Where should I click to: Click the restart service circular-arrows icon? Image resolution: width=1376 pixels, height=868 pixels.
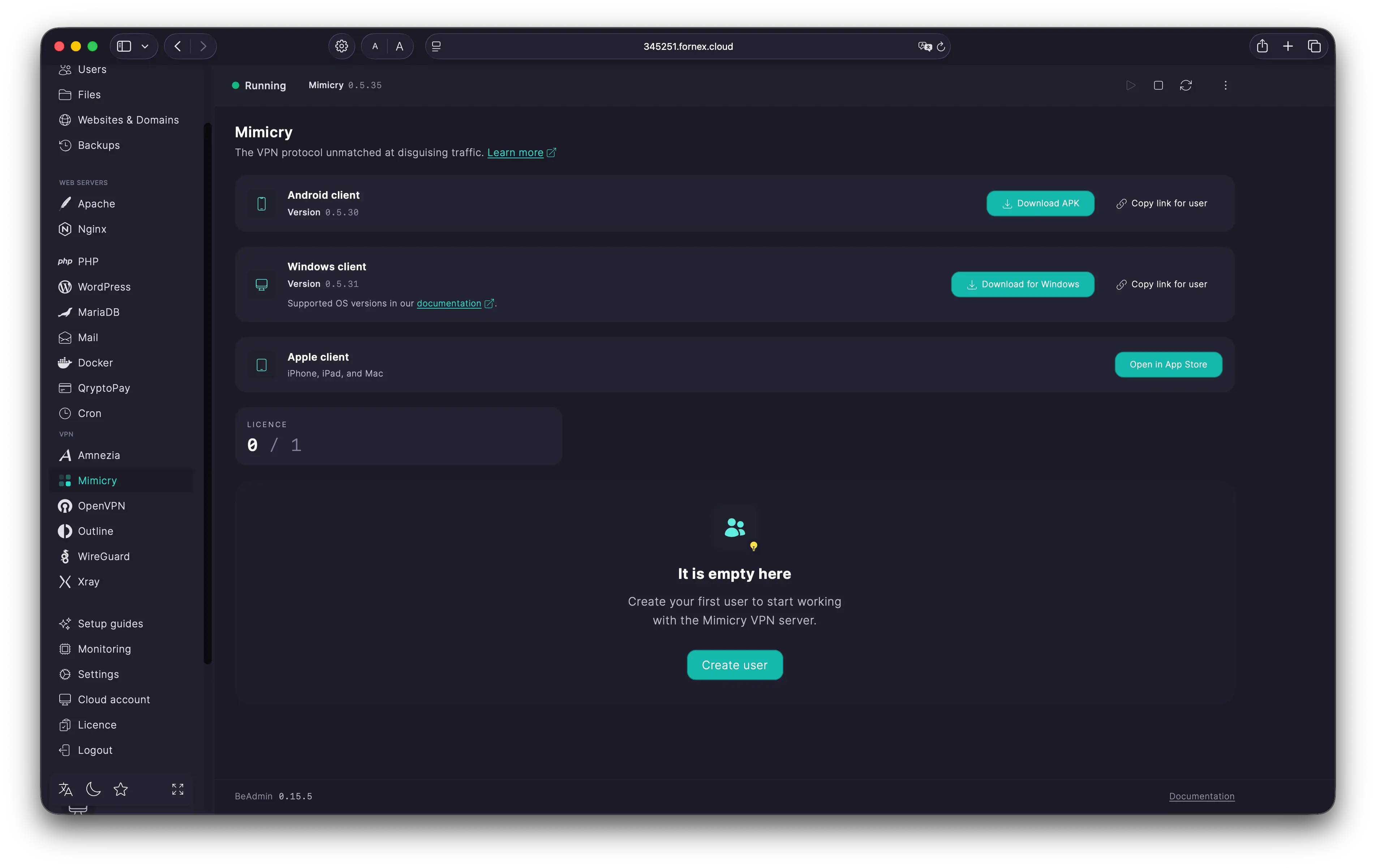[x=1186, y=86]
